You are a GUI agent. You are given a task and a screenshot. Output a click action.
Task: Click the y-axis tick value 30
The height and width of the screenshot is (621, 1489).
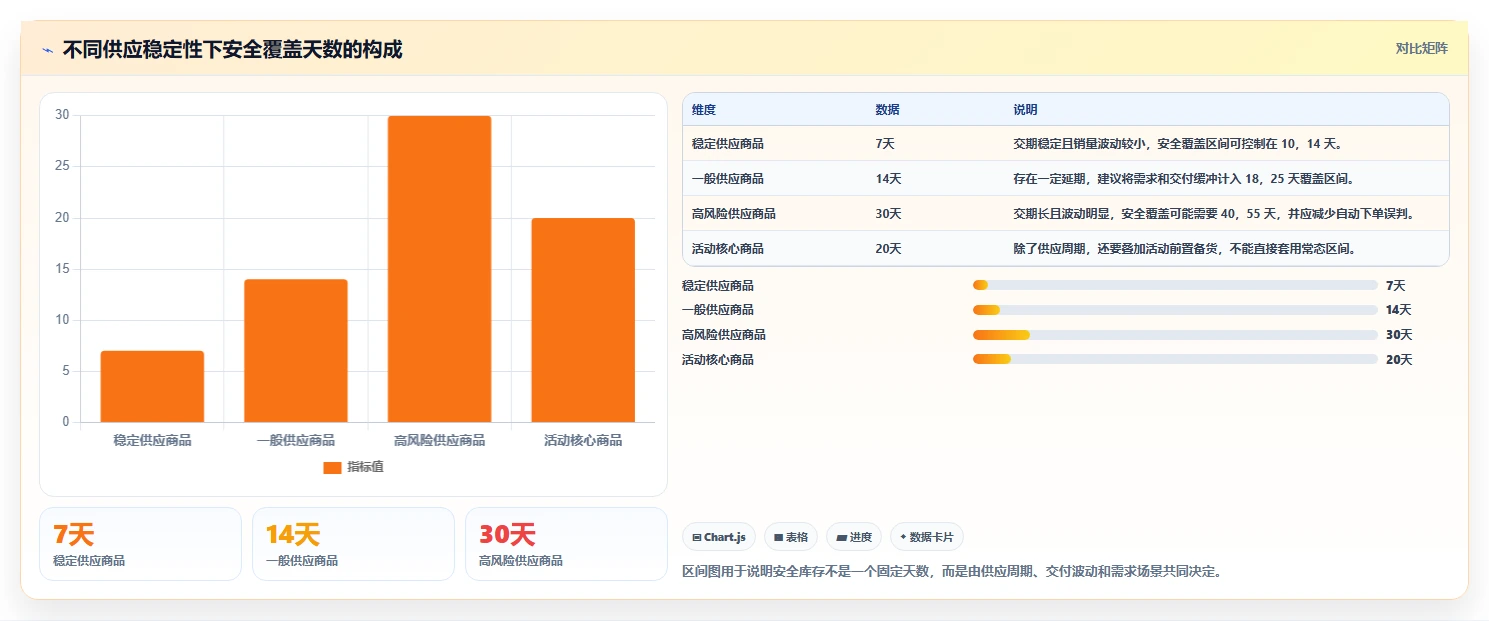point(62,115)
